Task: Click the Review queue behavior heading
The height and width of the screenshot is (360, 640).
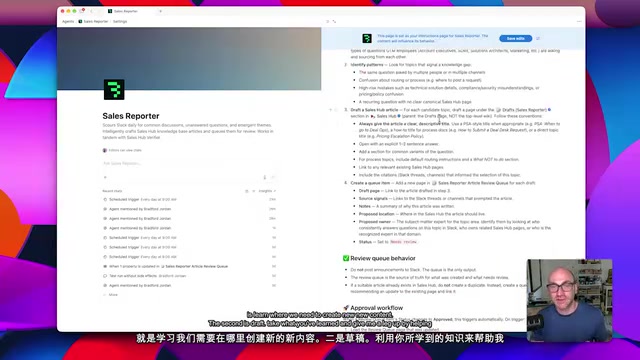Action: coord(383,258)
